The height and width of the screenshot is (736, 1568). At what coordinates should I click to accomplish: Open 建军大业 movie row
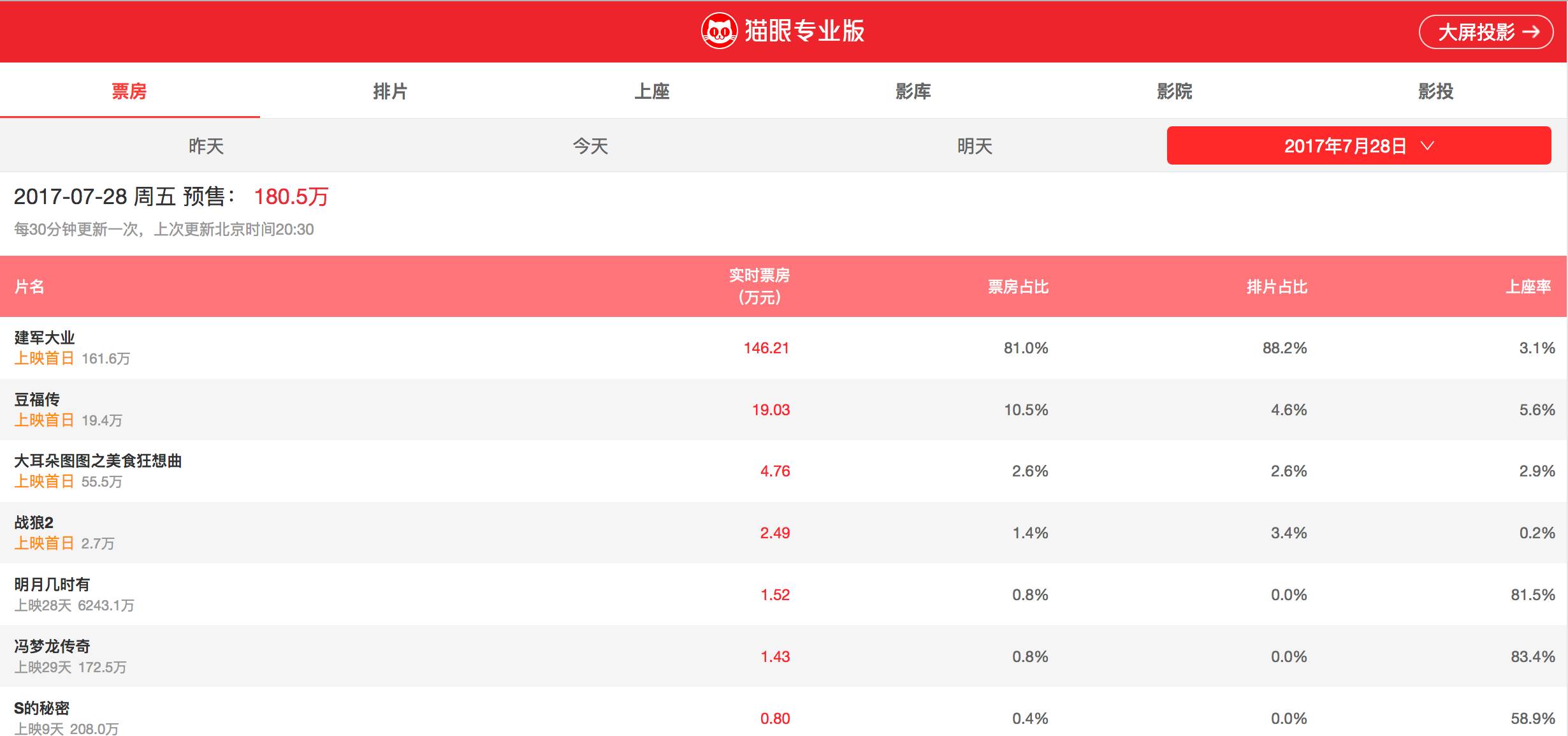[x=45, y=337]
